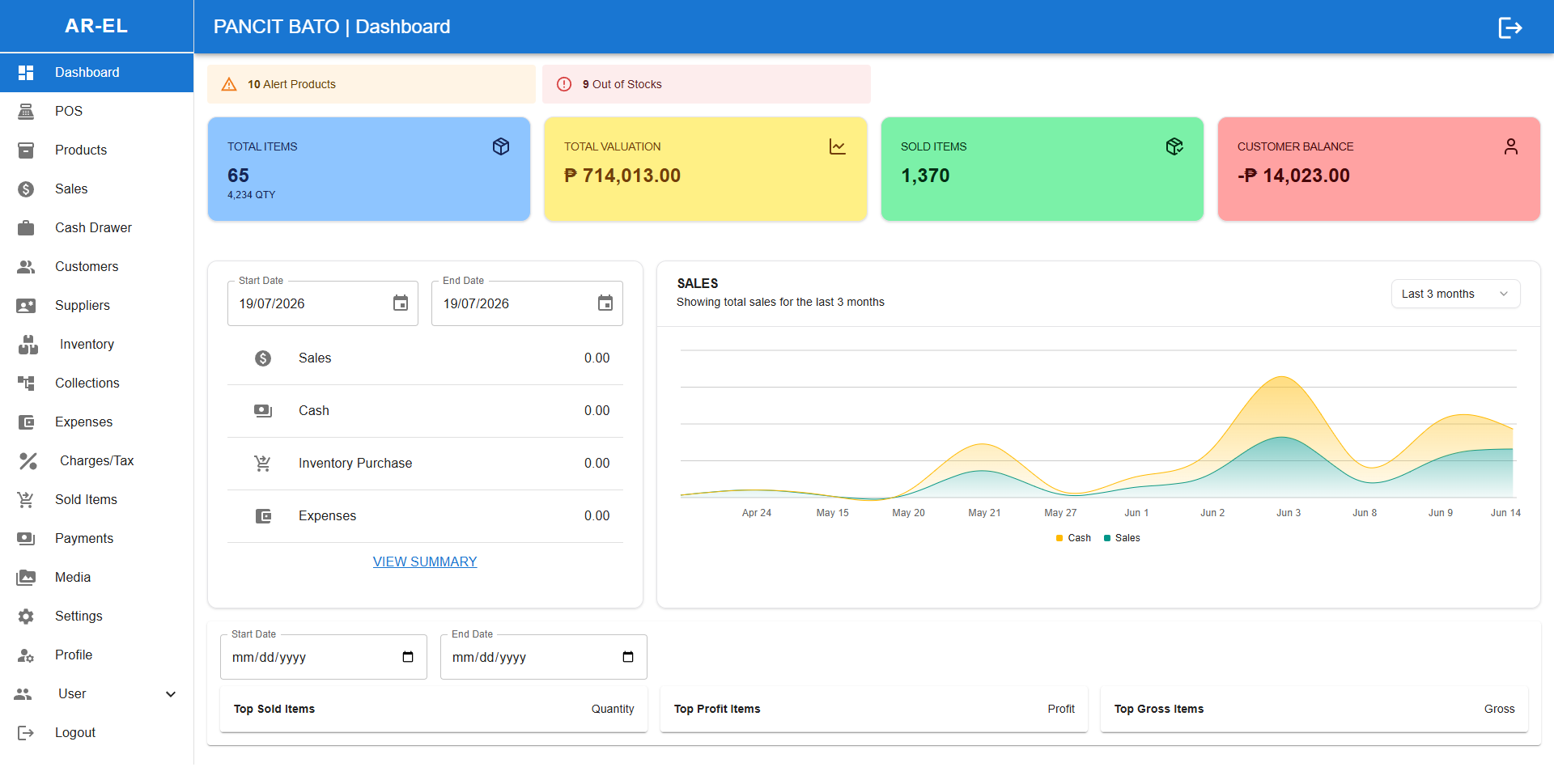Open calendar on Top Sold End Date
Viewport: 1554px width, 784px height.
tap(628, 657)
